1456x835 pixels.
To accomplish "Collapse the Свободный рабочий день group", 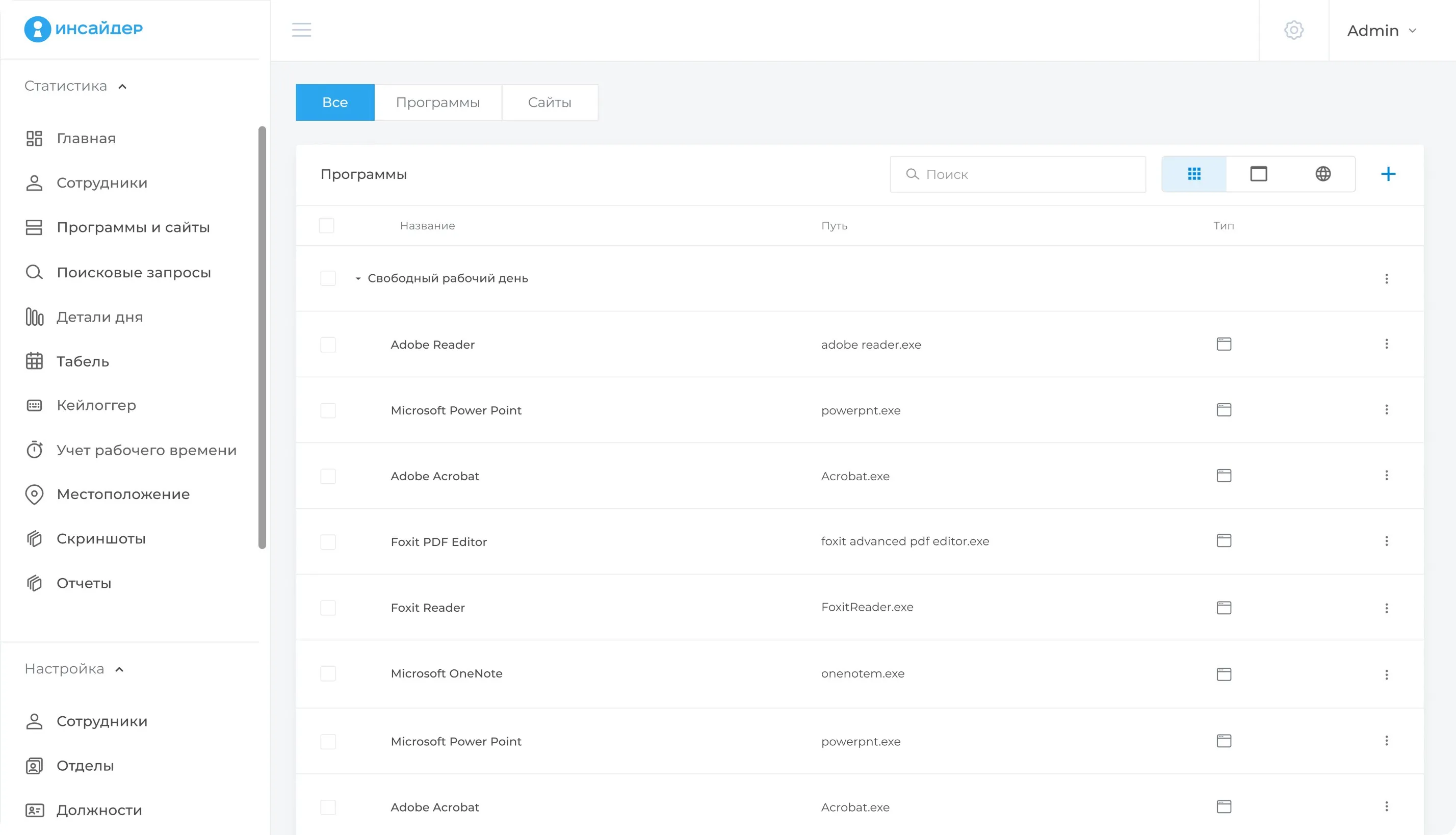I will (358, 279).
